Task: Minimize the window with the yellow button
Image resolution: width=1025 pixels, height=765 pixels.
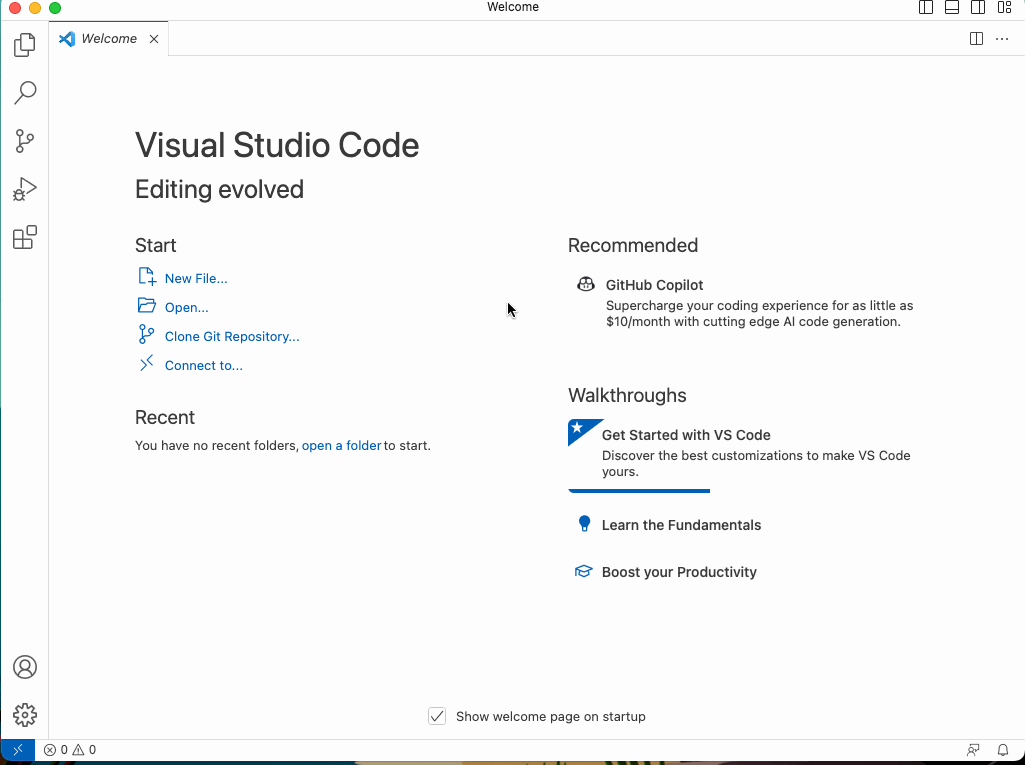Action: click(x=35, y=8)
